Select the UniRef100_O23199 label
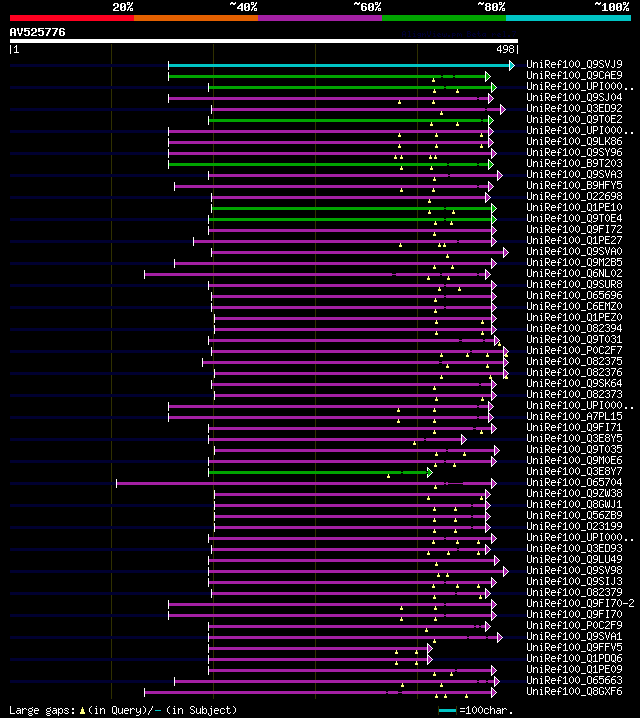The width and height of the screenshot is (640, 718). click(574, 526)
